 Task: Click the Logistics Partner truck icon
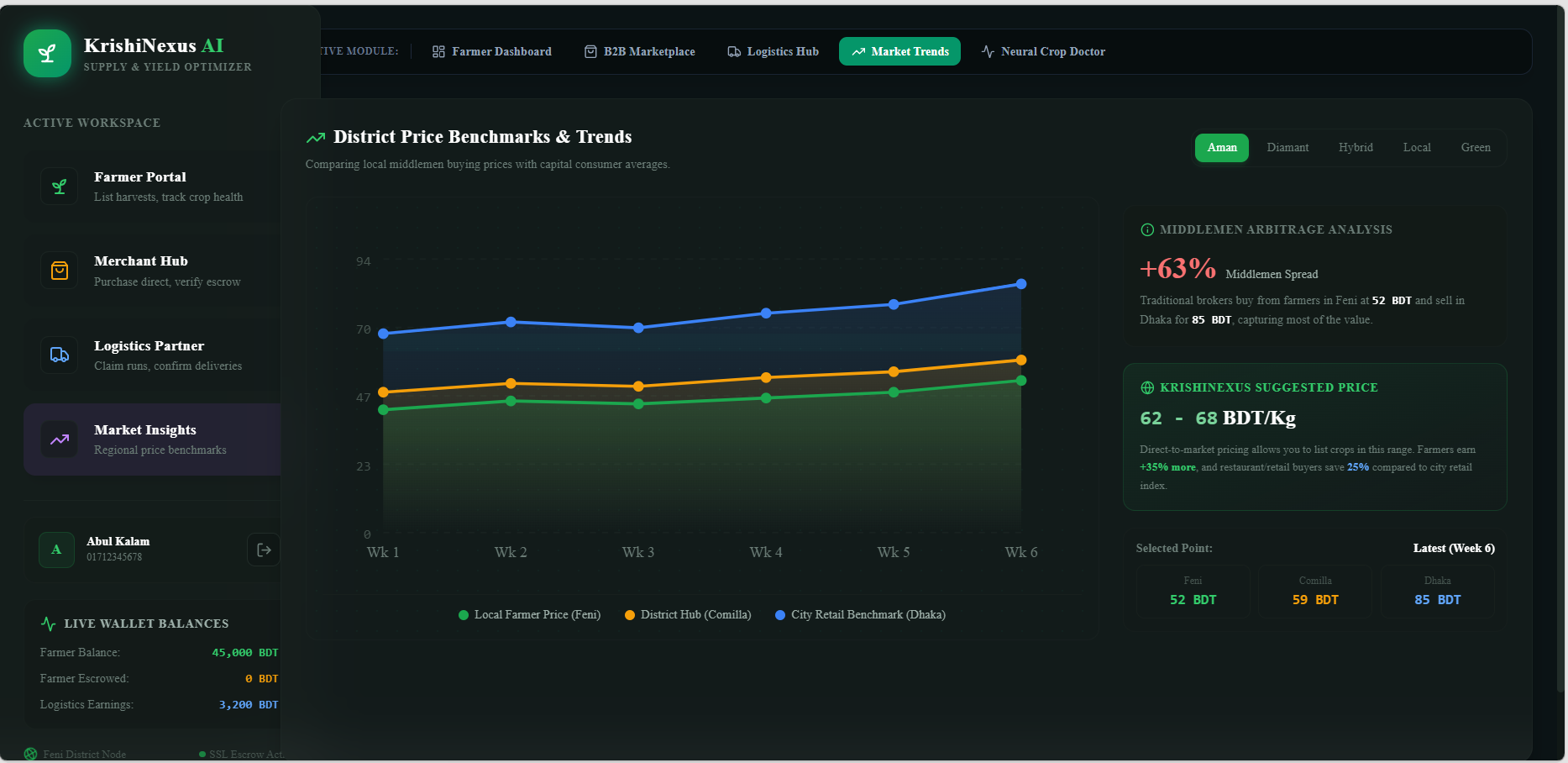60,355
